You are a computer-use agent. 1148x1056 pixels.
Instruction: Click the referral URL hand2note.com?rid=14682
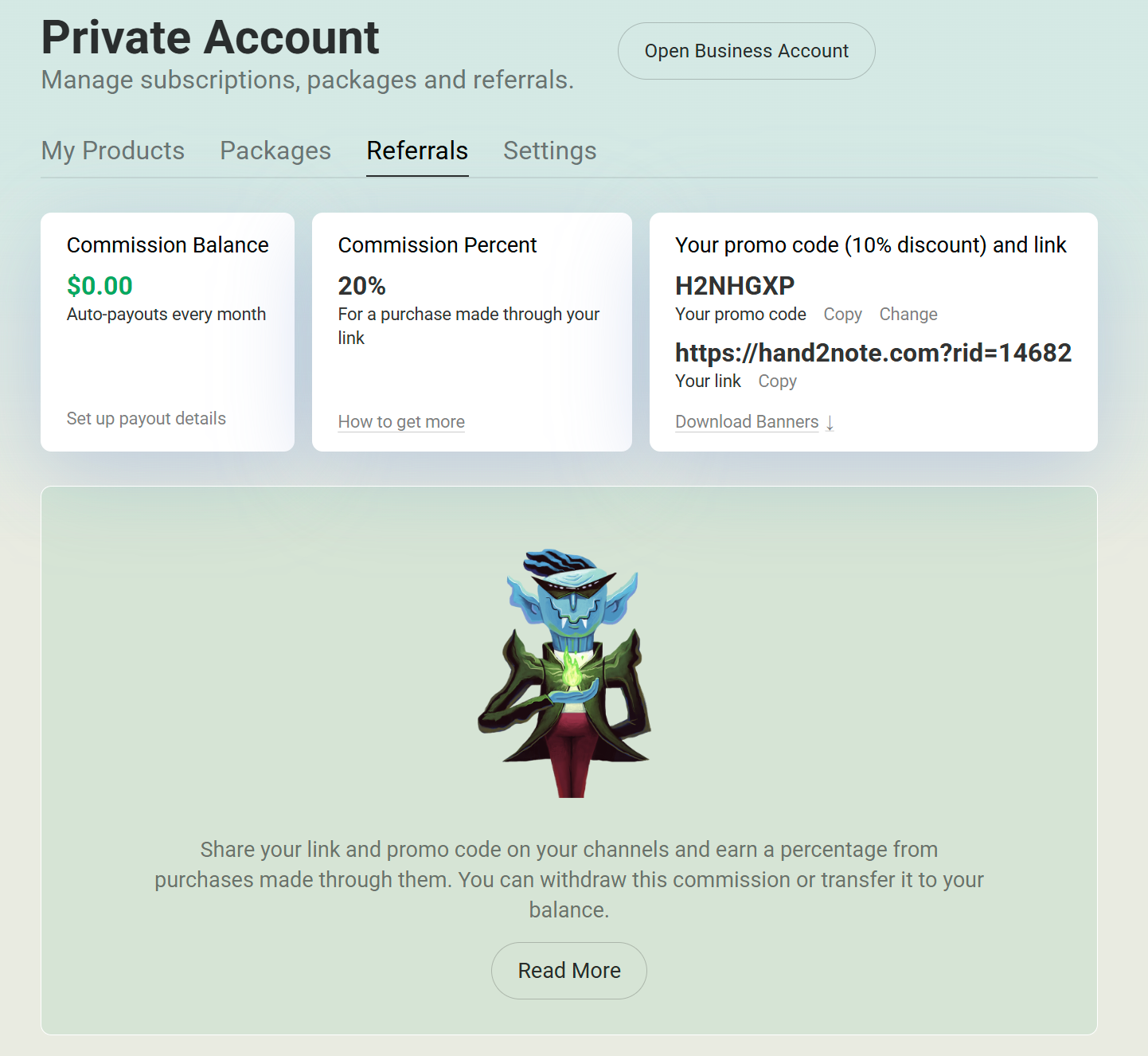(x=873, y=352)
